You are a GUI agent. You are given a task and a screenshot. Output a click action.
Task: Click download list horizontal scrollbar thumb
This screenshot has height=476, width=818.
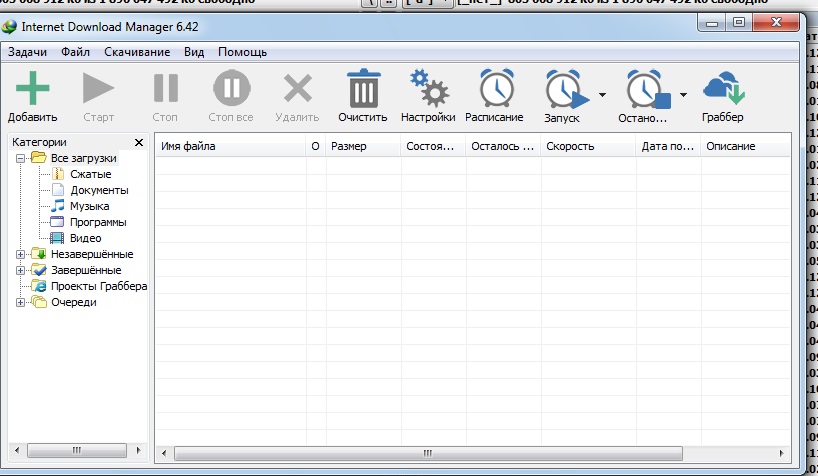point(428,453)
